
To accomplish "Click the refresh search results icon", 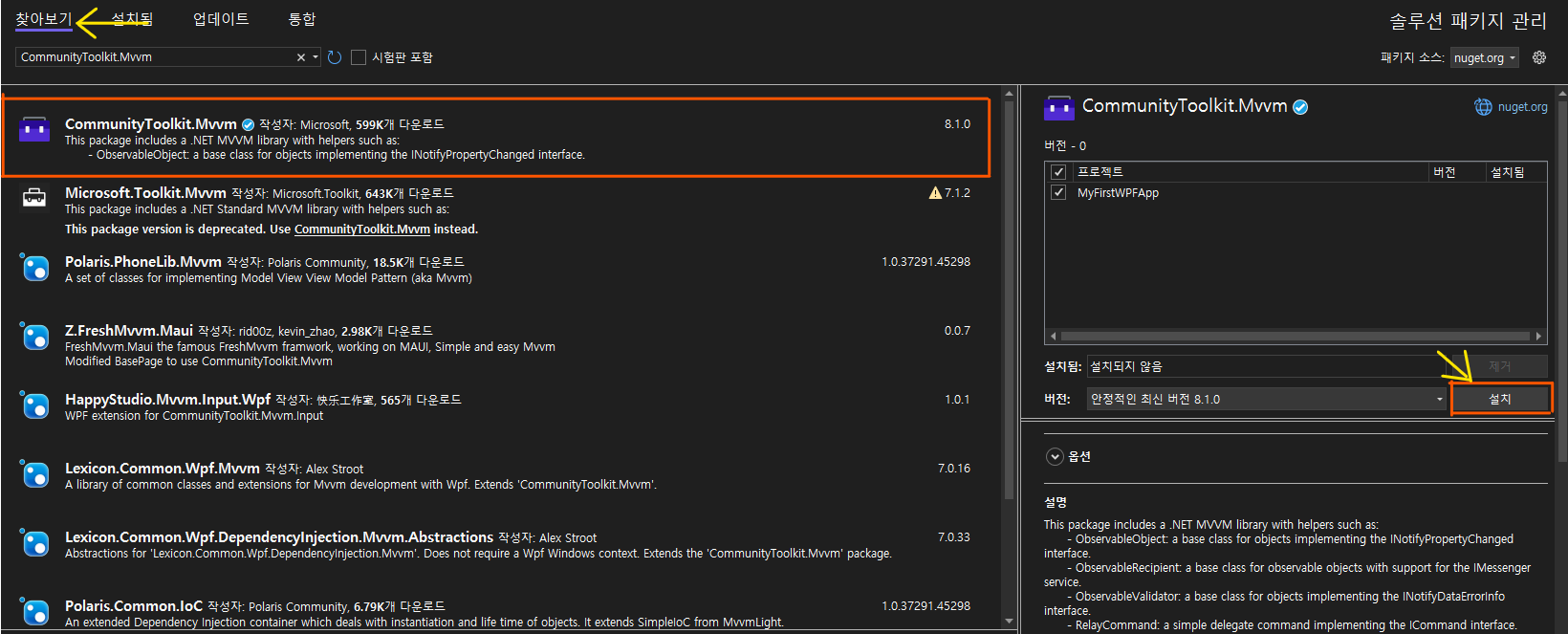I will pyautogui.click(x=335, y=57).
